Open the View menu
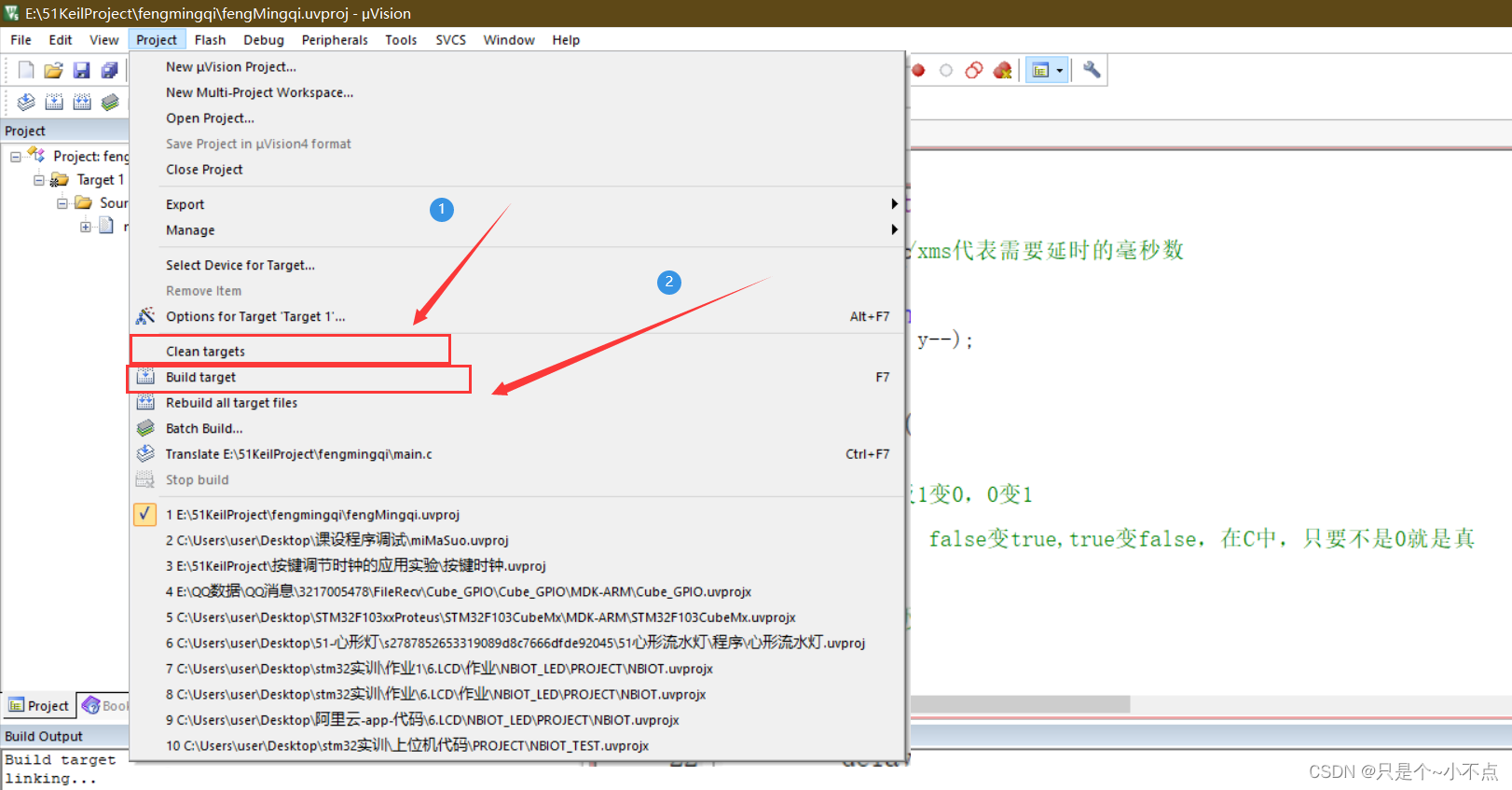 pyautogui.click(x=103, y=40)
